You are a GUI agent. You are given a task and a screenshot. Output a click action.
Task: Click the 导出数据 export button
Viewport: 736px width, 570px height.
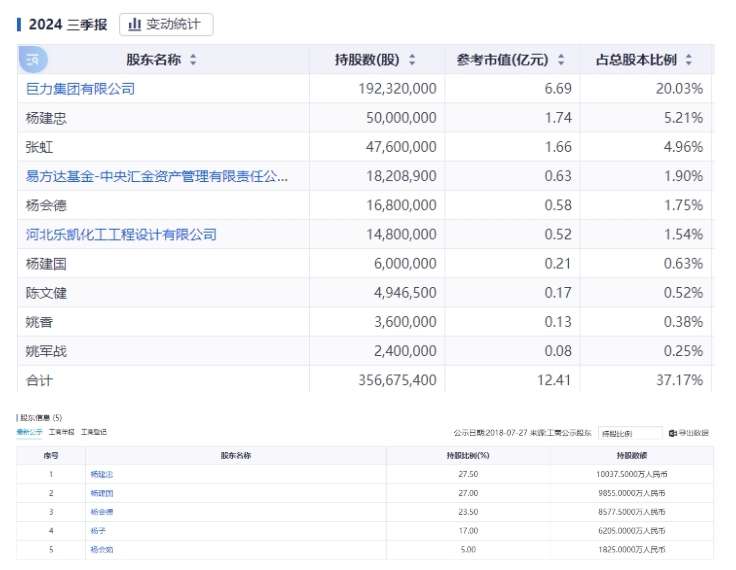pos(689,433)
